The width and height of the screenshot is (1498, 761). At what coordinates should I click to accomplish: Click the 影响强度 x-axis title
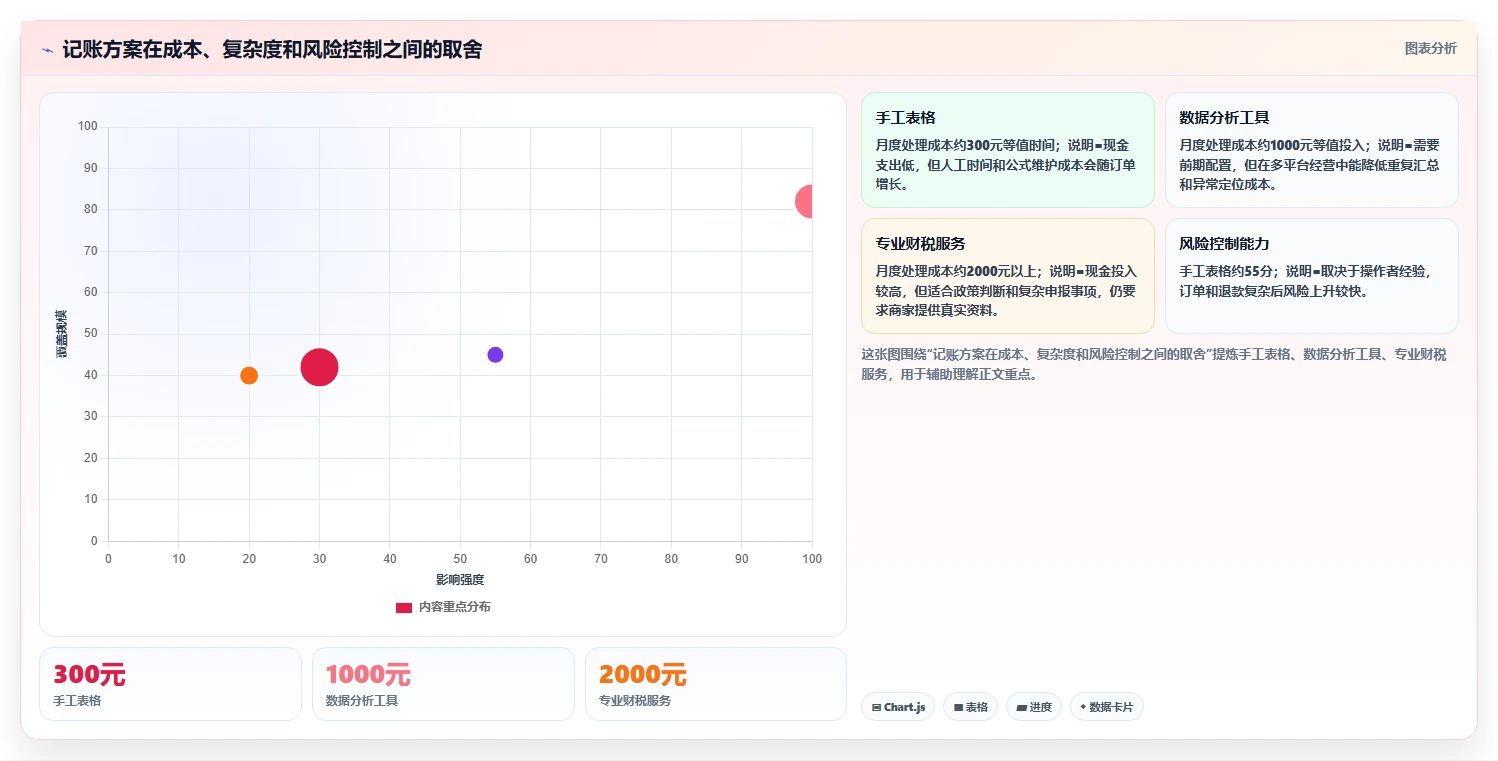click(x=460, y=580)
